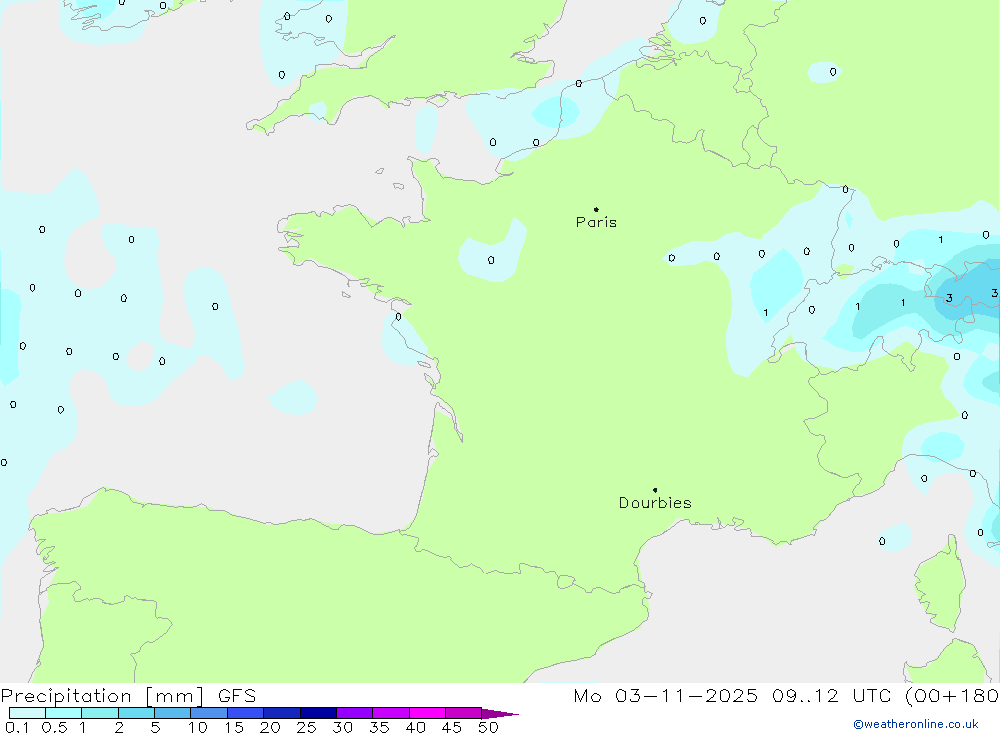Screen dimensions: 1000x733
Task: Select the Dourbies location dot marker
Action: tap(655, 490)
